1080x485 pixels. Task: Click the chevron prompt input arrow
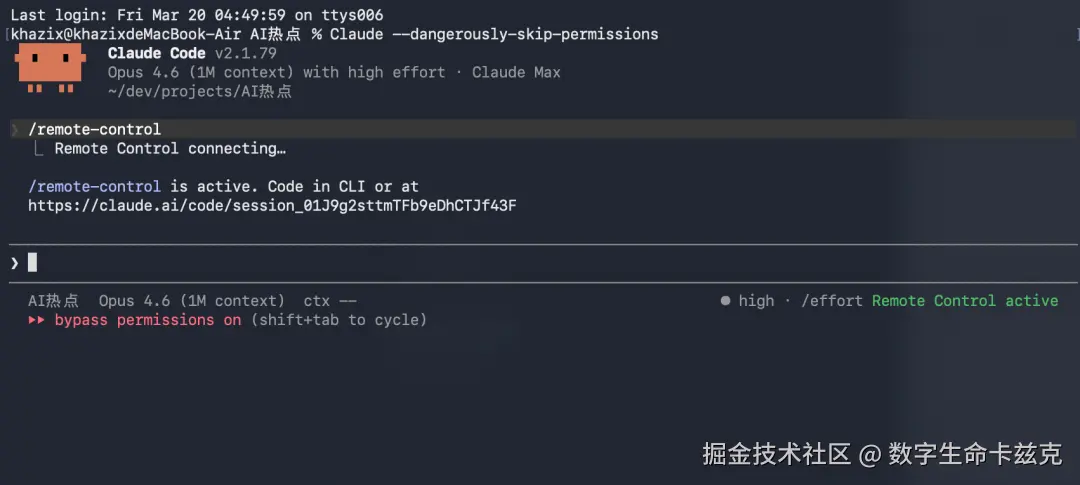click(14, 263)
